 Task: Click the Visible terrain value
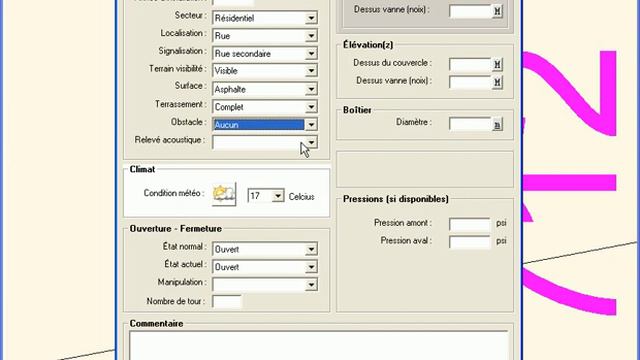click(226, 71)
